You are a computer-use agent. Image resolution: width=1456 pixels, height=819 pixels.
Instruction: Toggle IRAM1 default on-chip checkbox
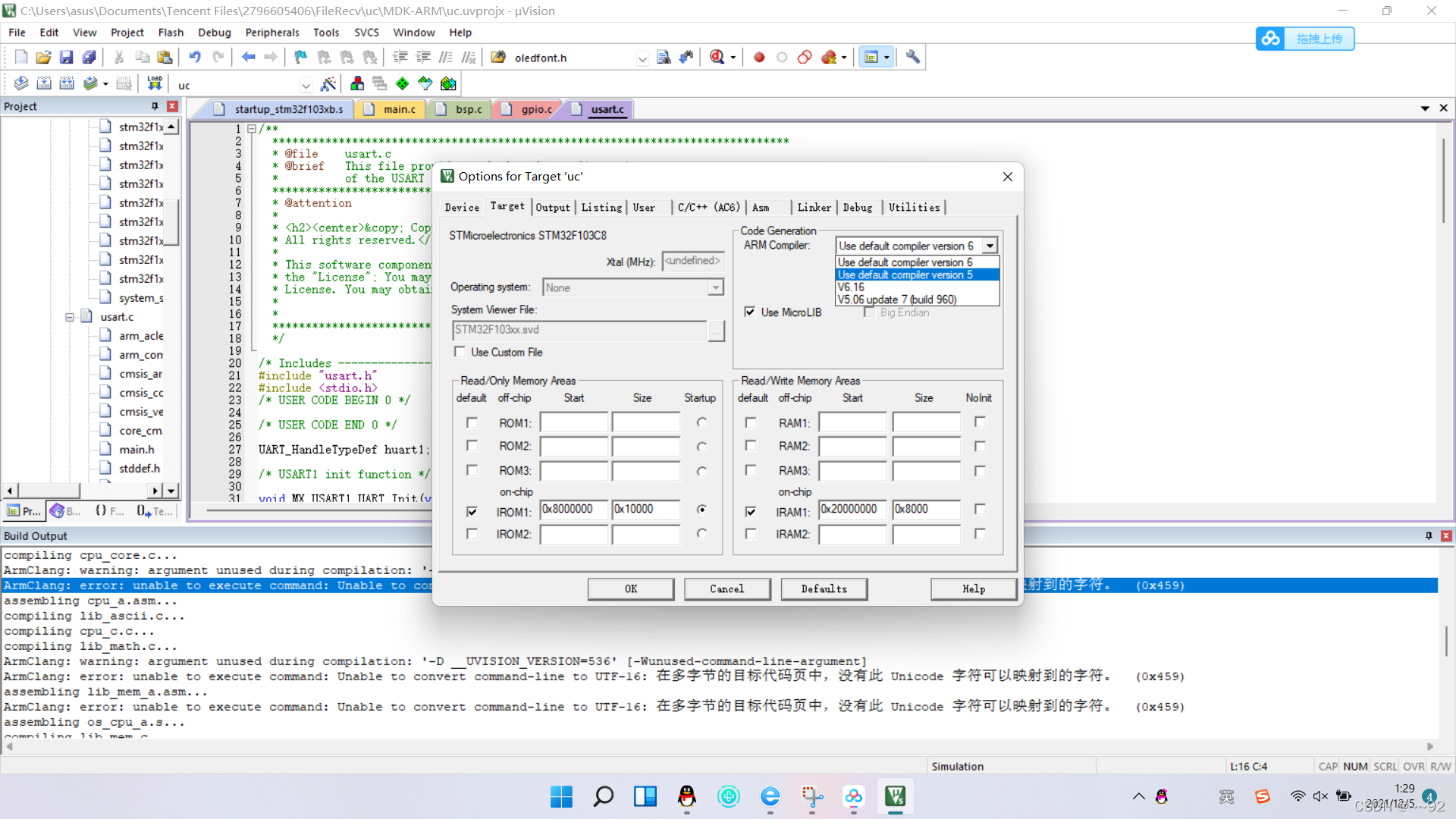750,509
